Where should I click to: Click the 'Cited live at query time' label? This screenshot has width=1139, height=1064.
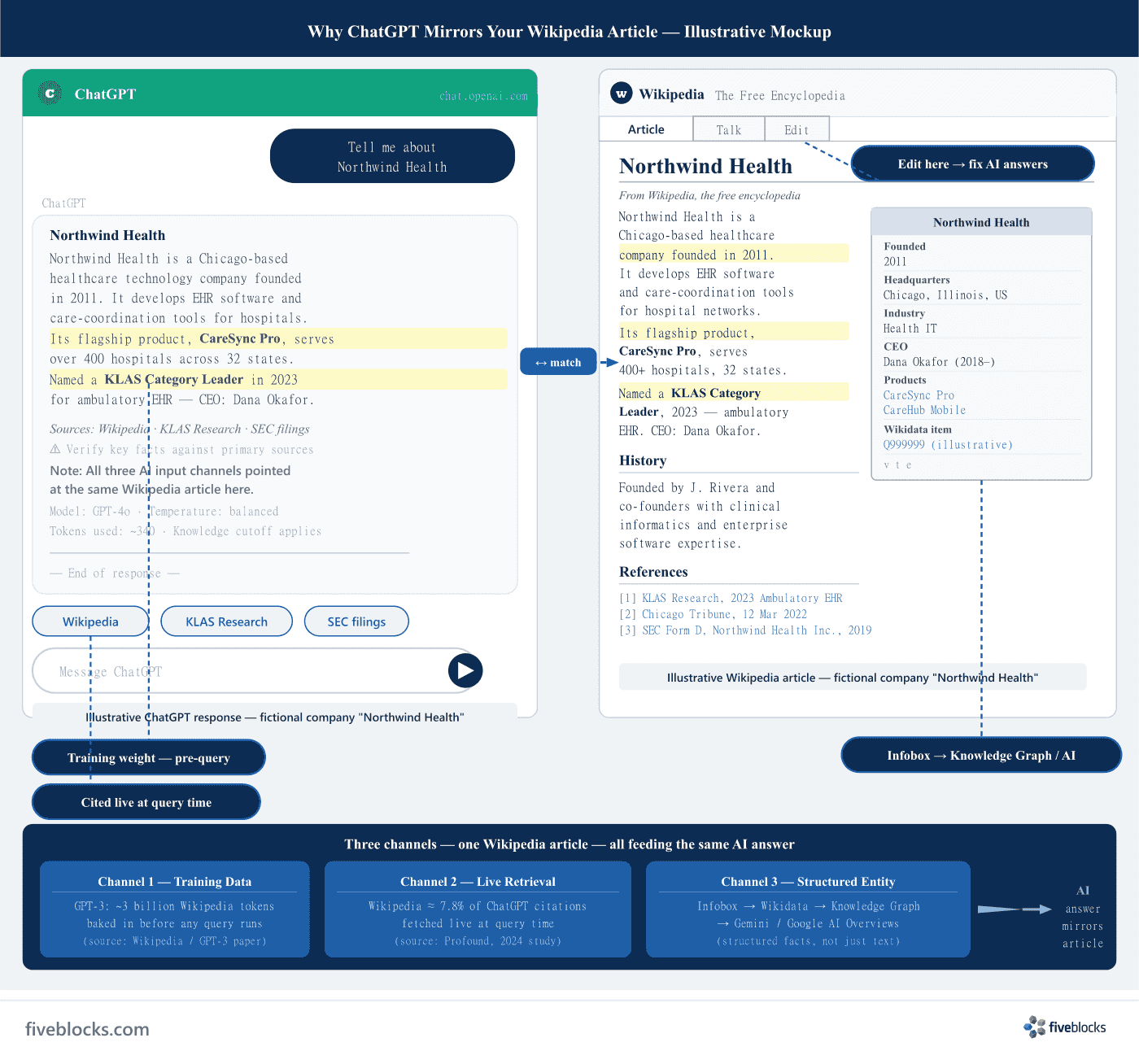pyautogui.click(x=146, y=802)
